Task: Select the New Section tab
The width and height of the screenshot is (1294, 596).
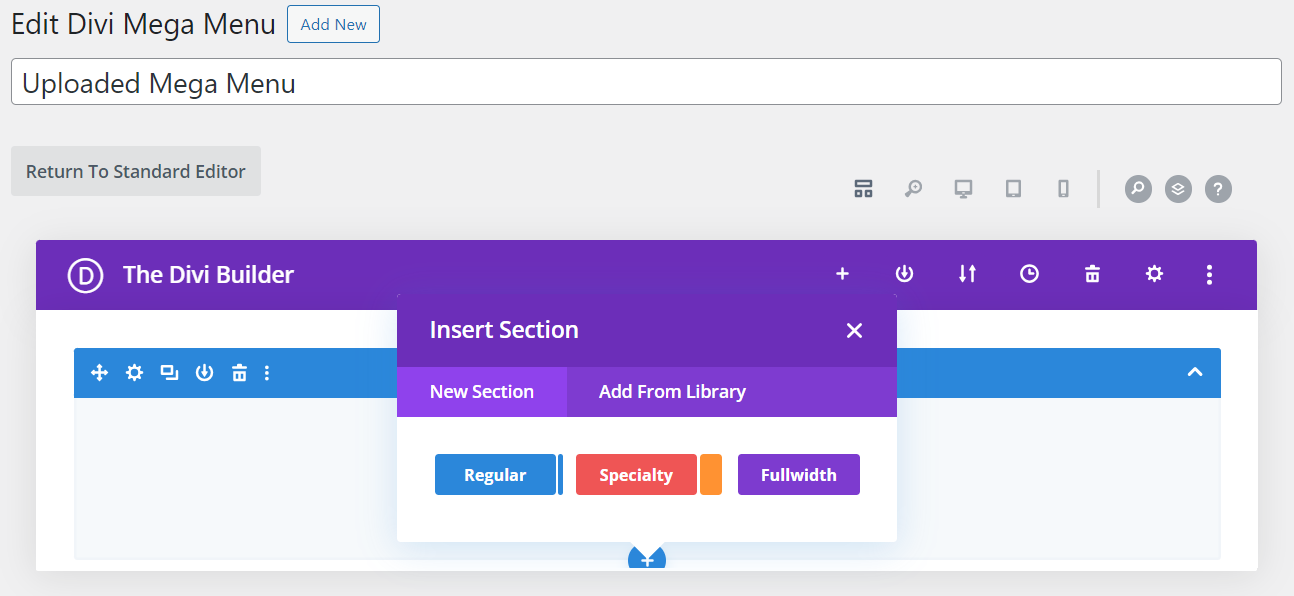Action: 482,392
